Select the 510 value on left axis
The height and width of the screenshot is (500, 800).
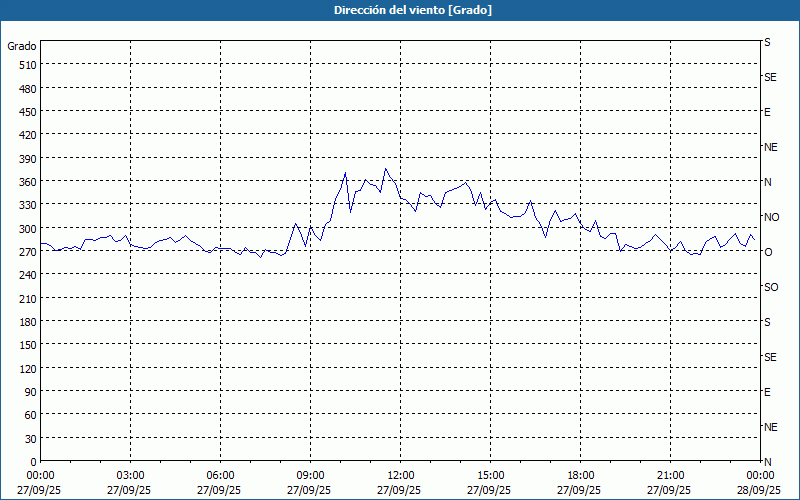pyautogui.click(x=26, y=65)
